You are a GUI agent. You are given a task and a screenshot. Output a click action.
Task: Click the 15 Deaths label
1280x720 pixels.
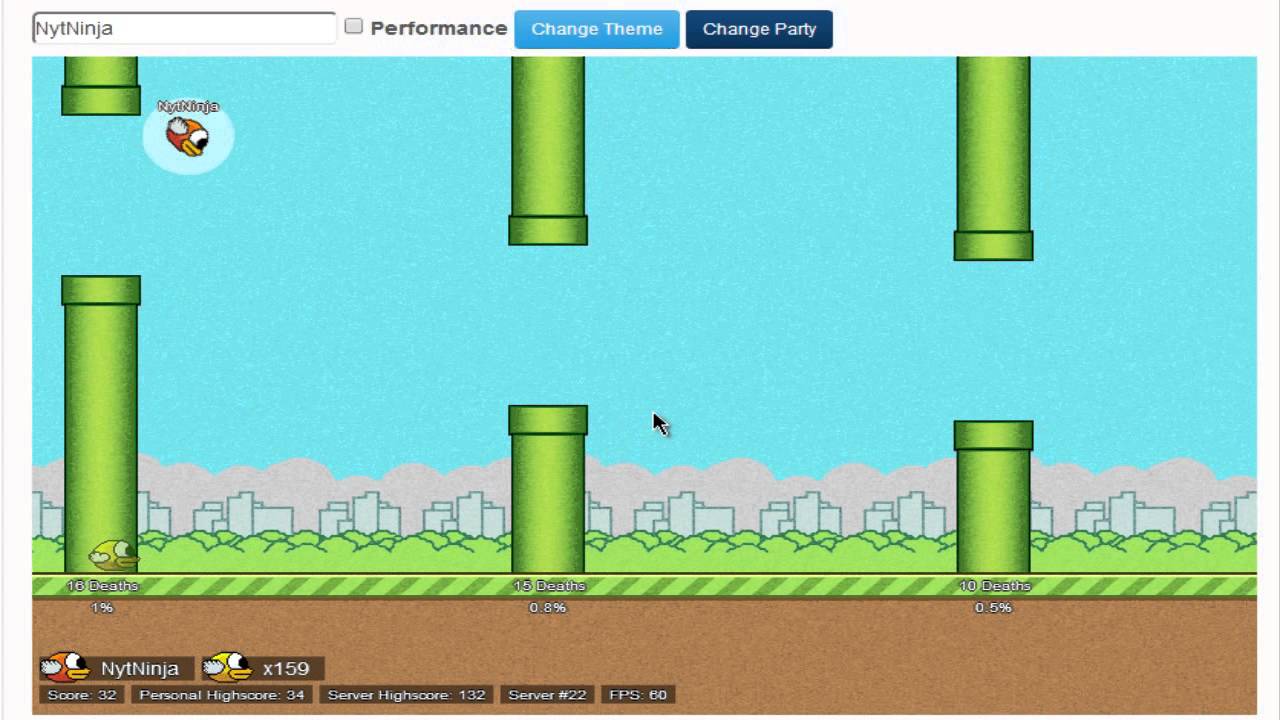click(x=549, y=586)
